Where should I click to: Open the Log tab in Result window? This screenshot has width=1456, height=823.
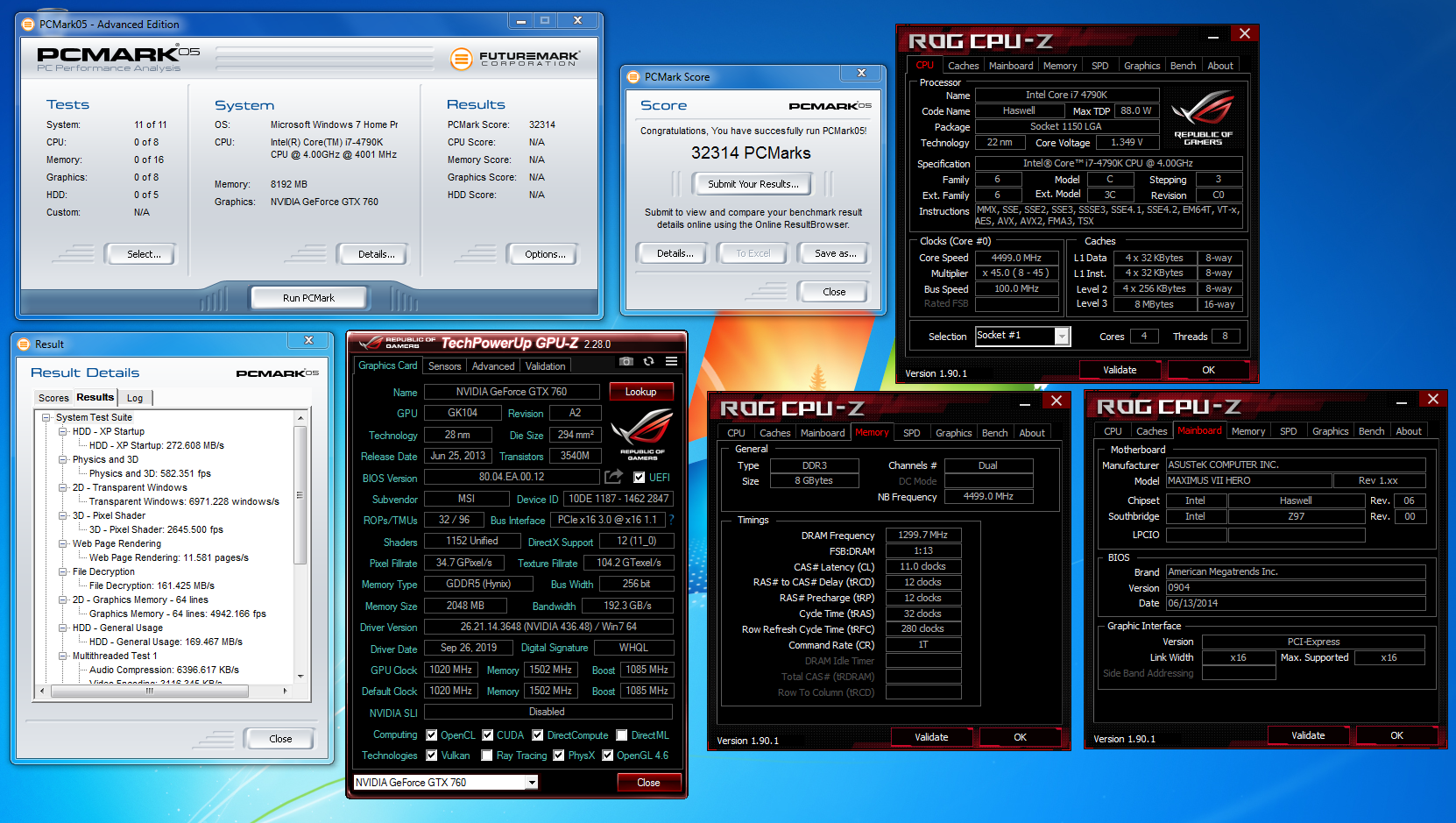click(135, 398)
